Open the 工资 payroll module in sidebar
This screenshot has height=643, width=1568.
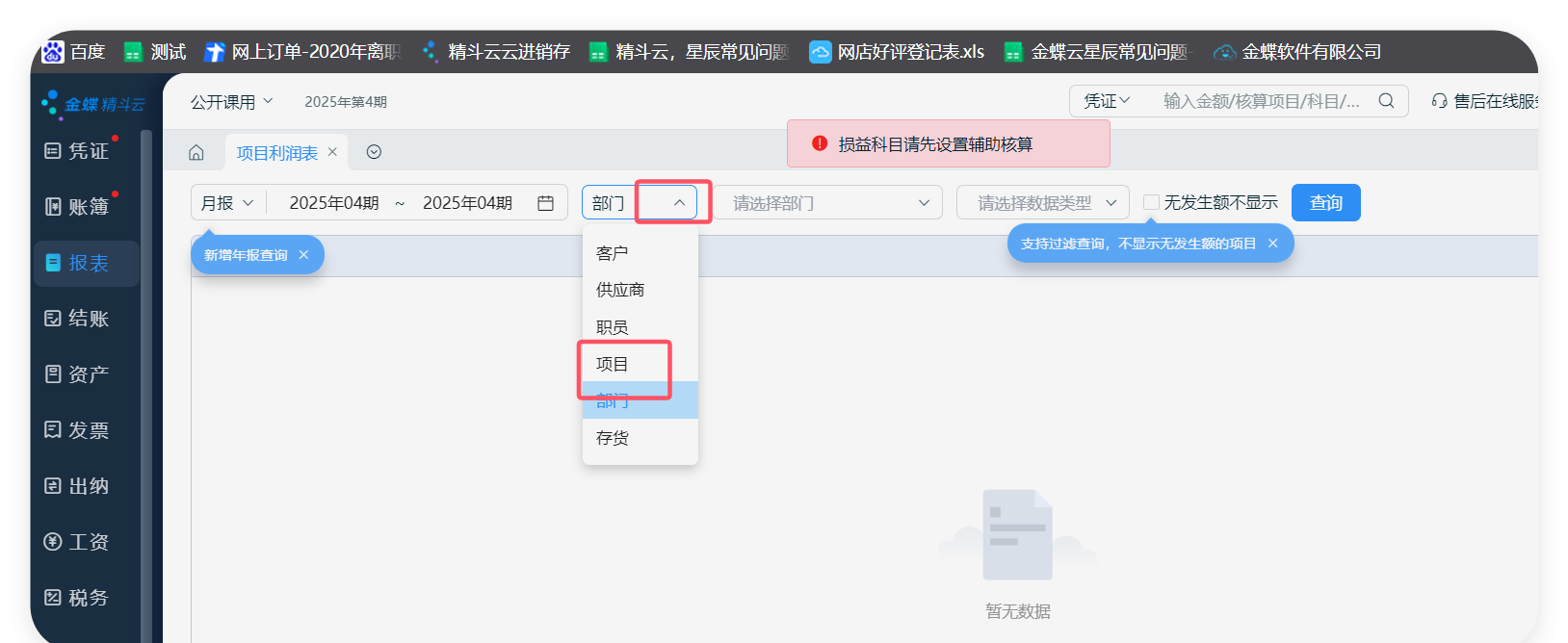coord(78,542)
